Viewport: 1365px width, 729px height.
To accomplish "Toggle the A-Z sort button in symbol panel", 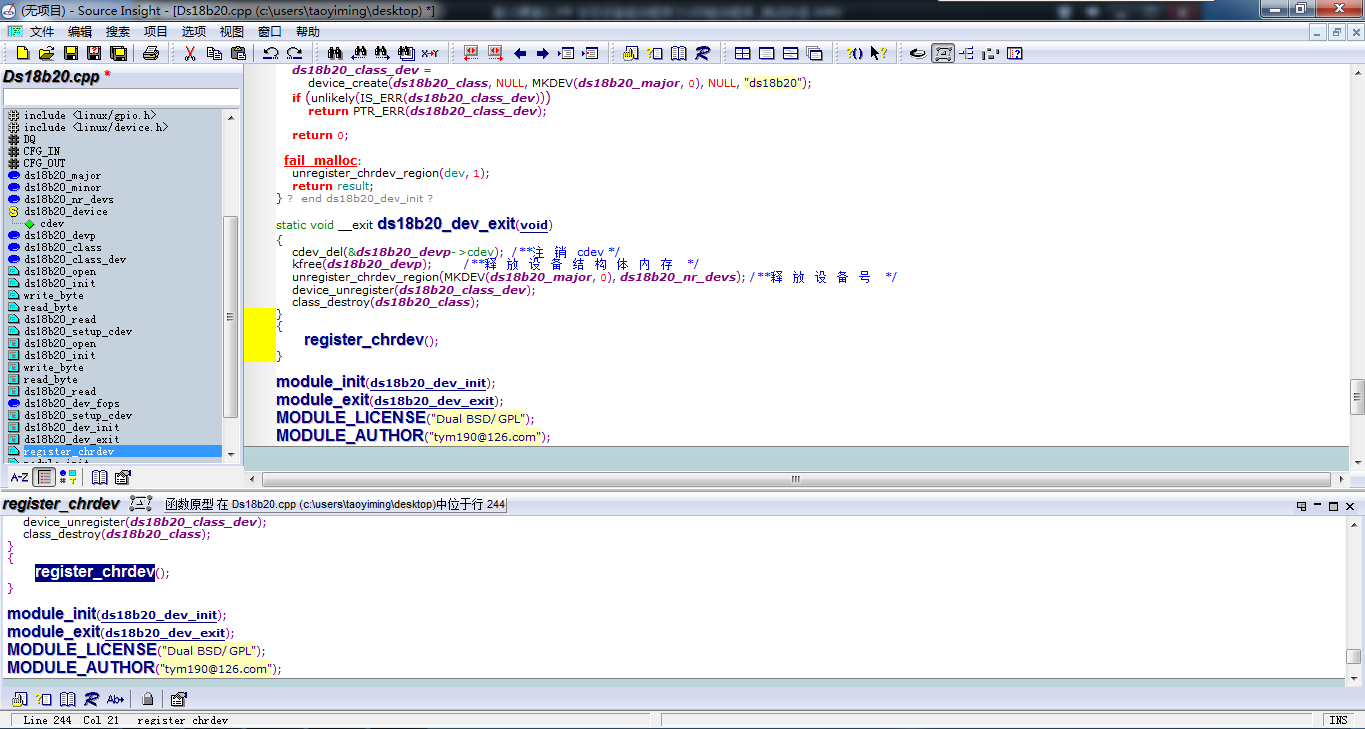I will tap(19, 477).
